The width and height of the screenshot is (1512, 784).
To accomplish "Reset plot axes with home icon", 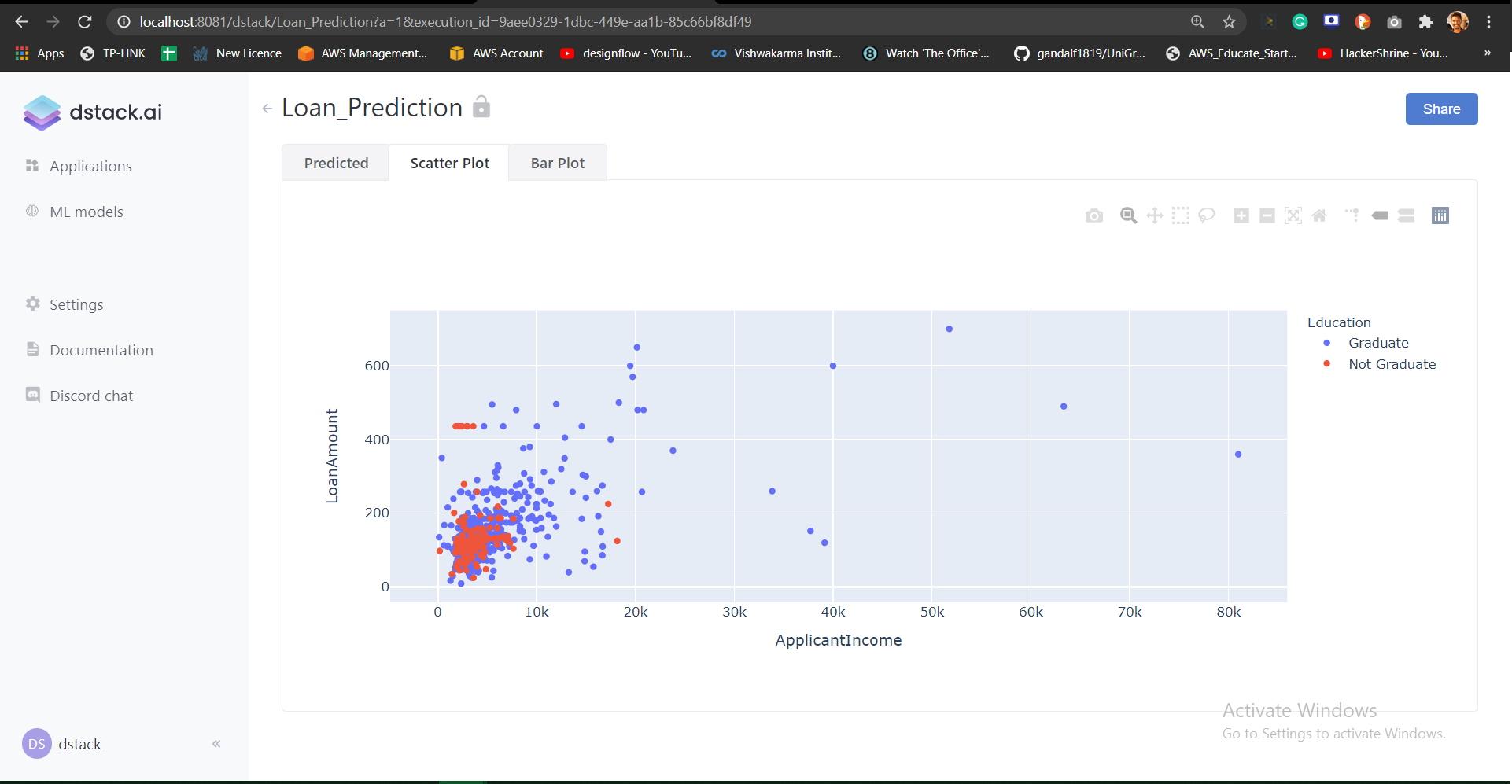I will click(x=1319, y=215).
